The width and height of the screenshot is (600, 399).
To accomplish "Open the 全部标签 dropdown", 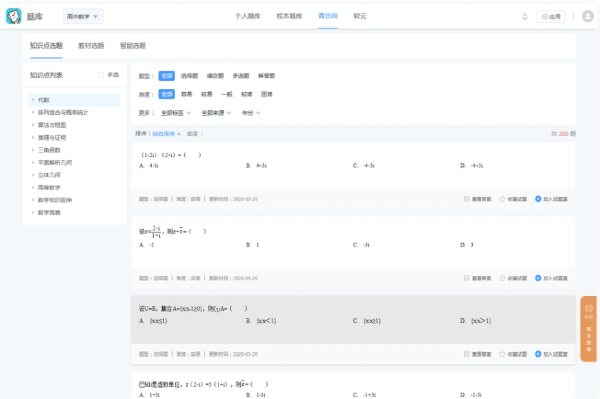I will point(176,113).
